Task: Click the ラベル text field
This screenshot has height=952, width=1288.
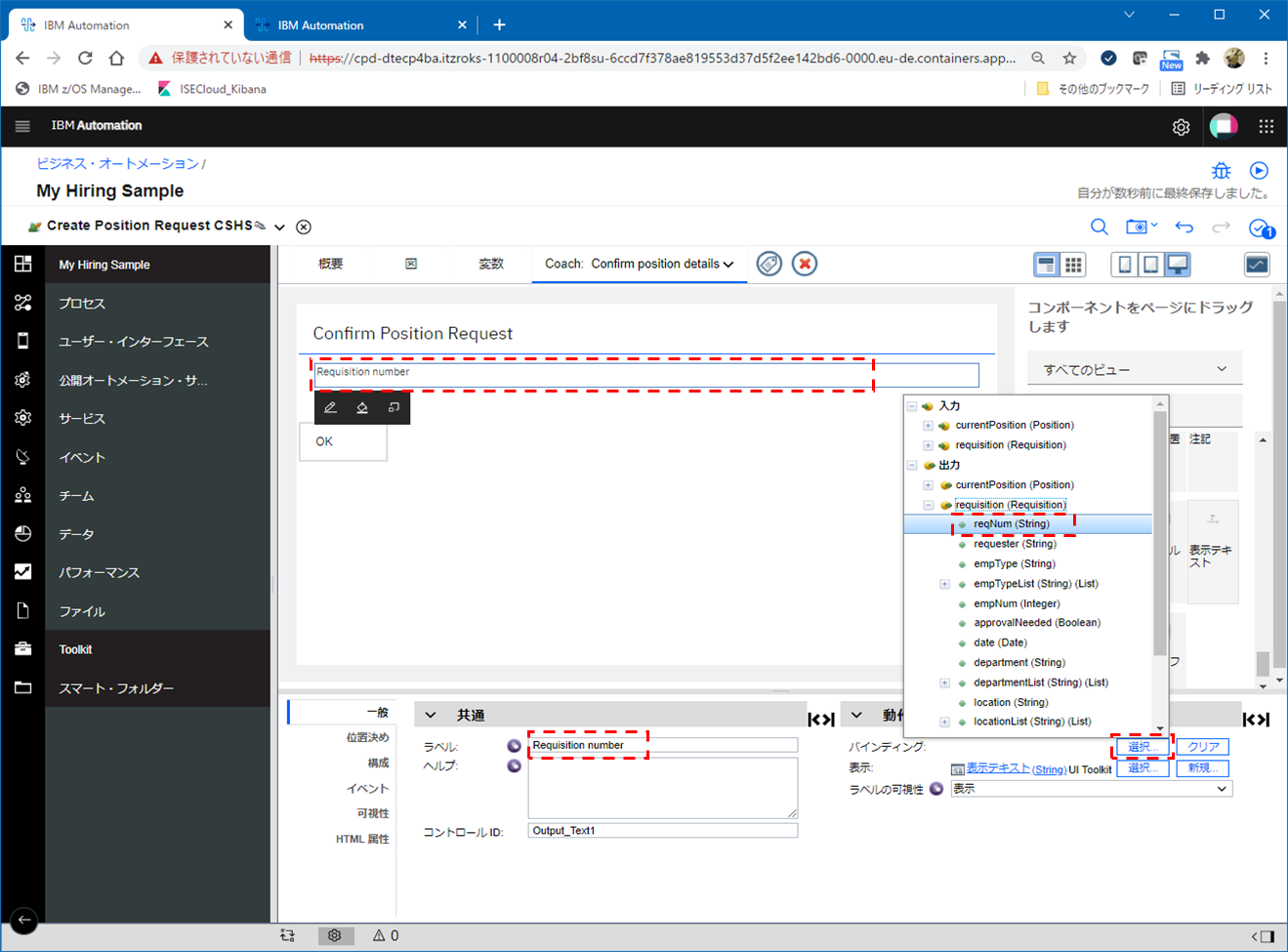Action: [x=663, y=745]
